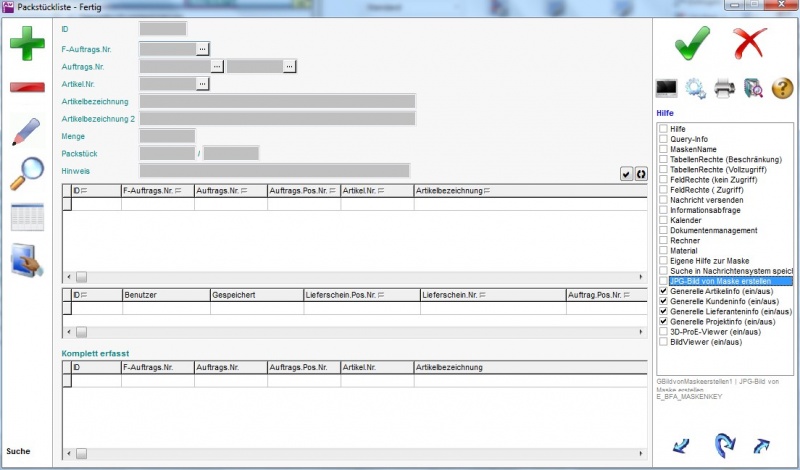
Task: Open the gear settings icon
Action: click(x=696, y=89)
